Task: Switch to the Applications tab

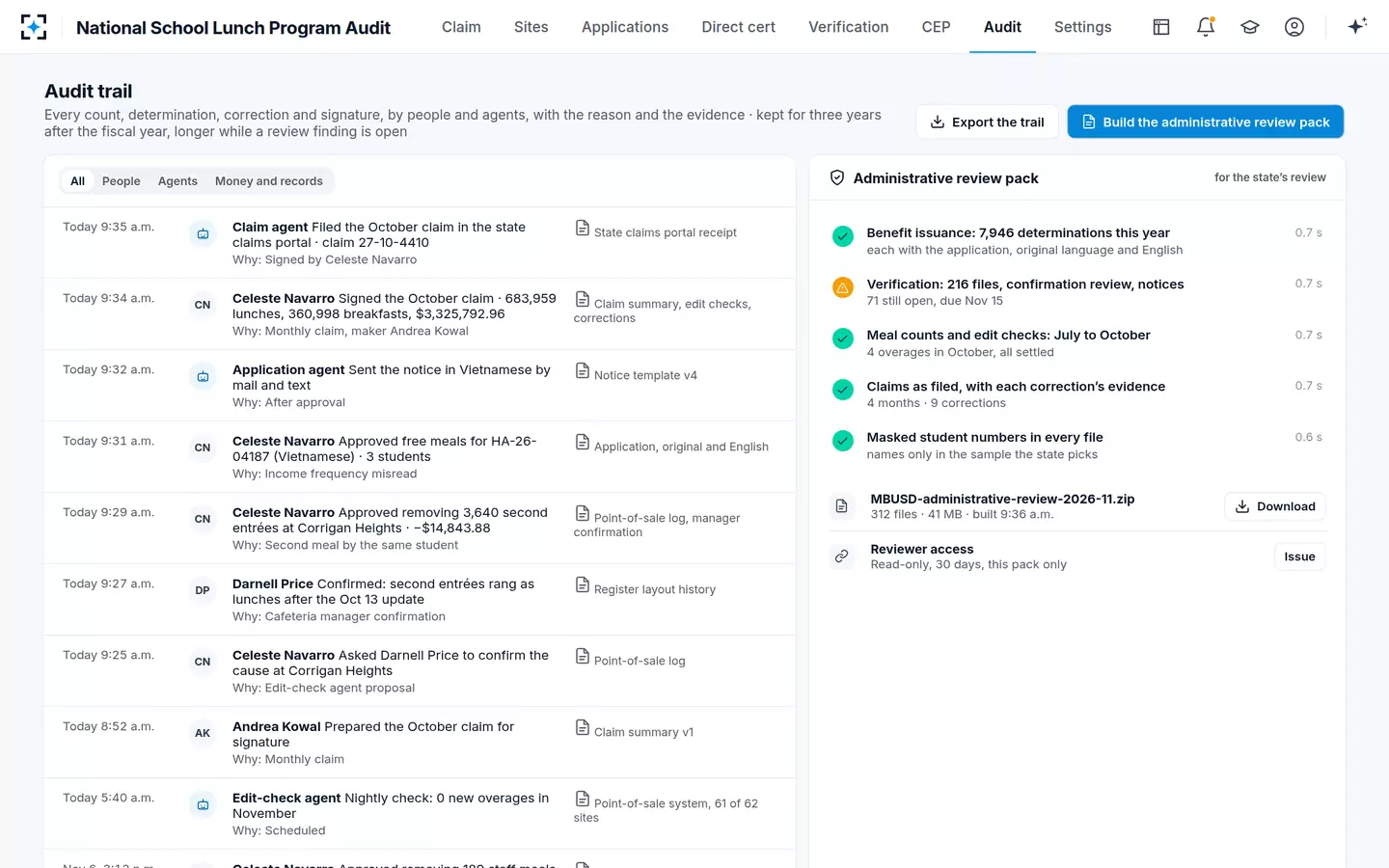Action: pos(625,27)
